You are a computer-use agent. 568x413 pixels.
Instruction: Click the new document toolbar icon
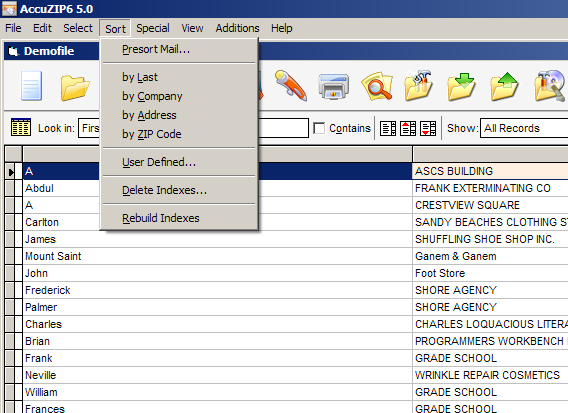(x=32, y=86)
